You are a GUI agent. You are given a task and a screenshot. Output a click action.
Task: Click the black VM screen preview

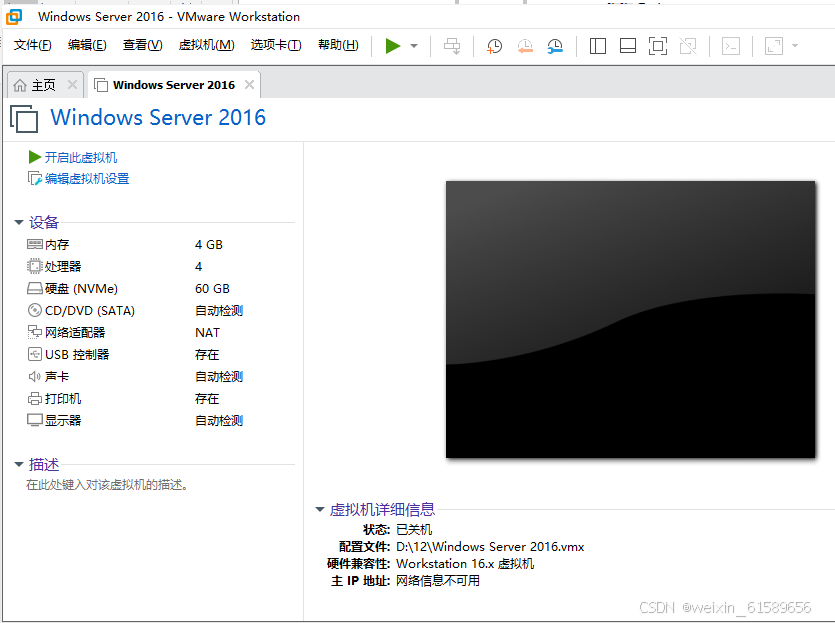tap(631, 319)
